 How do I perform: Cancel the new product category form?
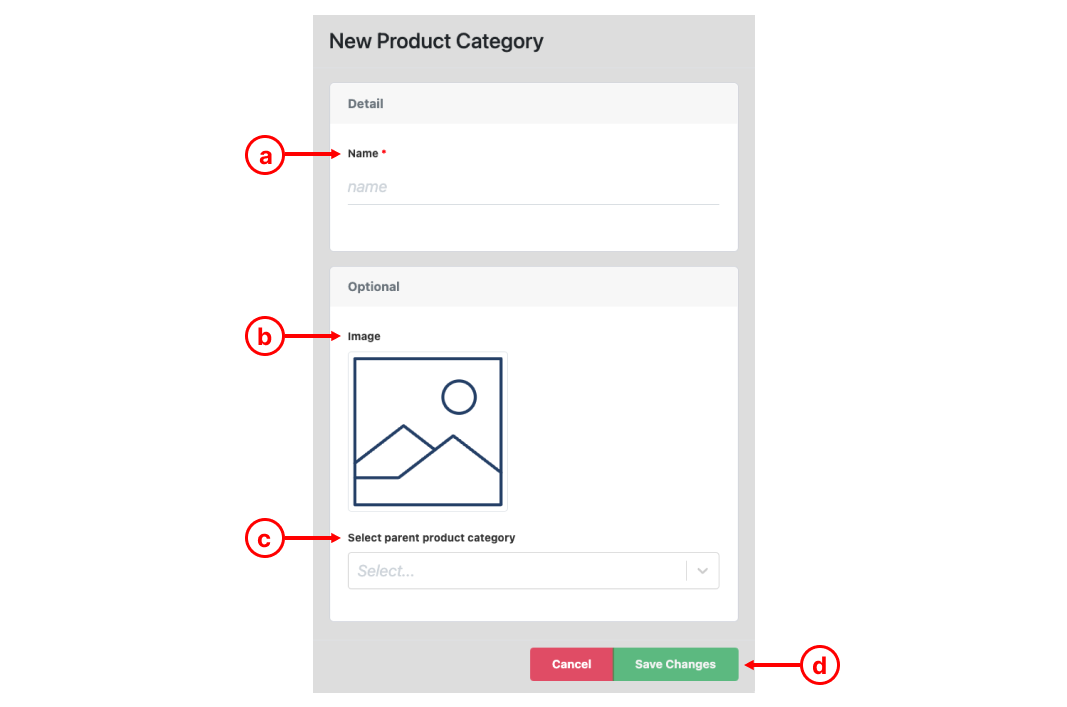572,664
